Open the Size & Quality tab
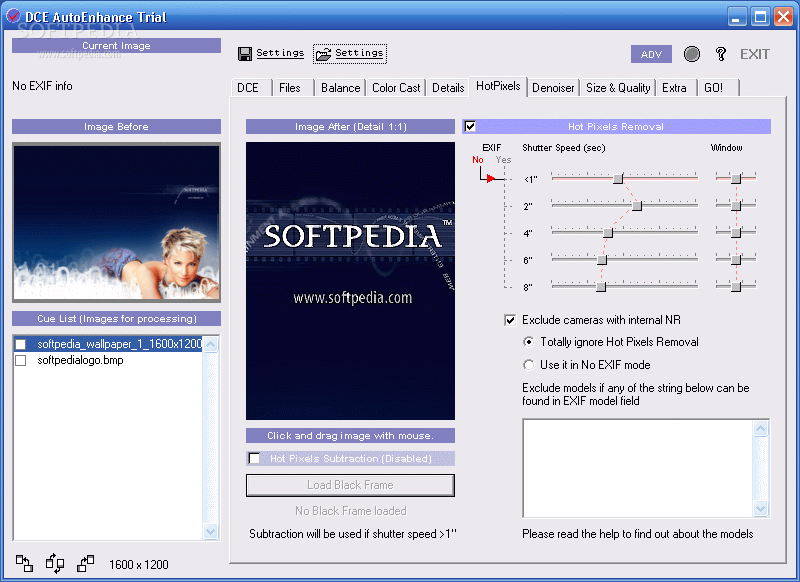Image resolution: width=800 pixels, height=582 pixels. [618, 88]
